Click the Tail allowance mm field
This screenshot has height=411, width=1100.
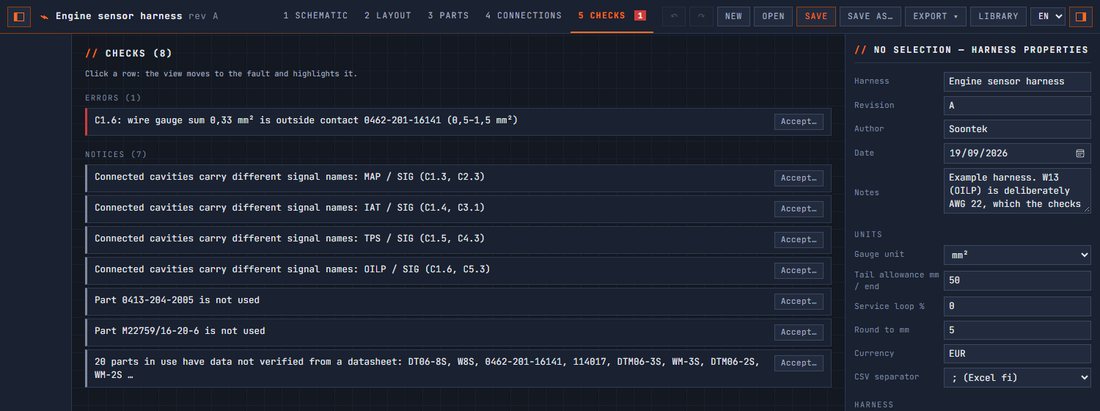pyautogui.click(x=1017, y=281)
